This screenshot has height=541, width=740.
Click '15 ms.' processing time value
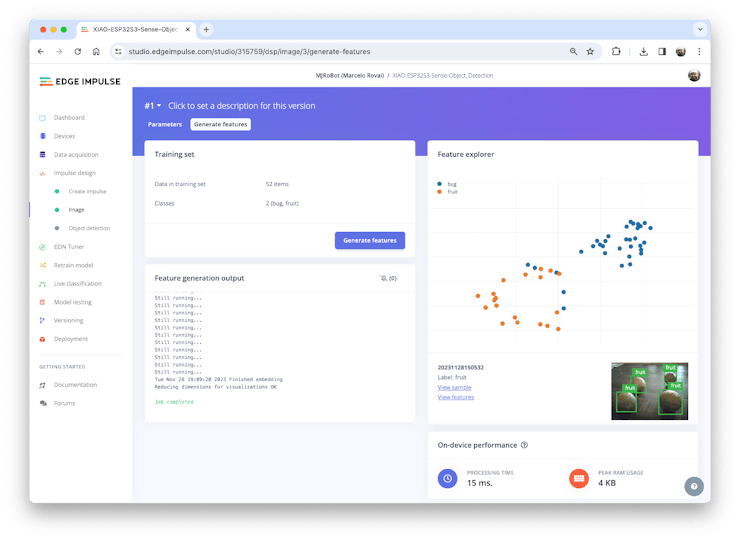pos(479,483)
